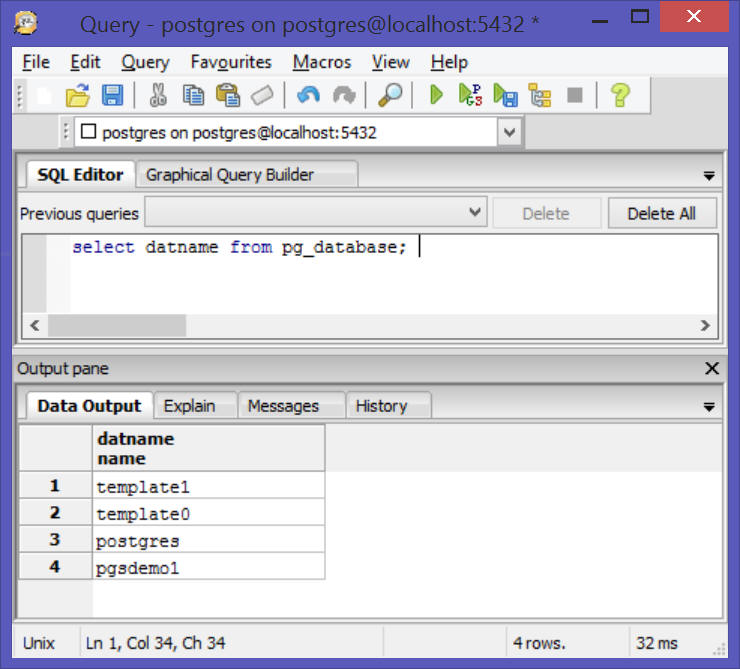Open the database connection dropdown
Viewport: 740px width, 669px height.
pos(509,132)
